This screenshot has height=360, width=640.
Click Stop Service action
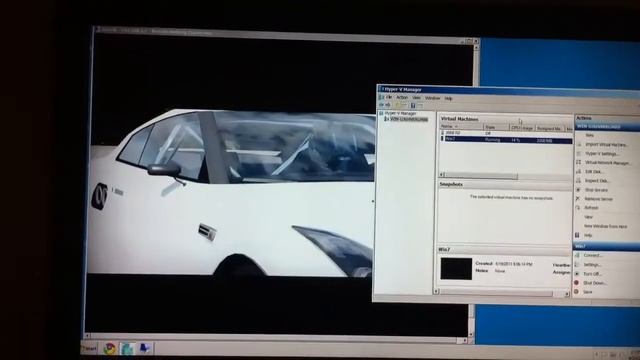(x=596, y=190)
